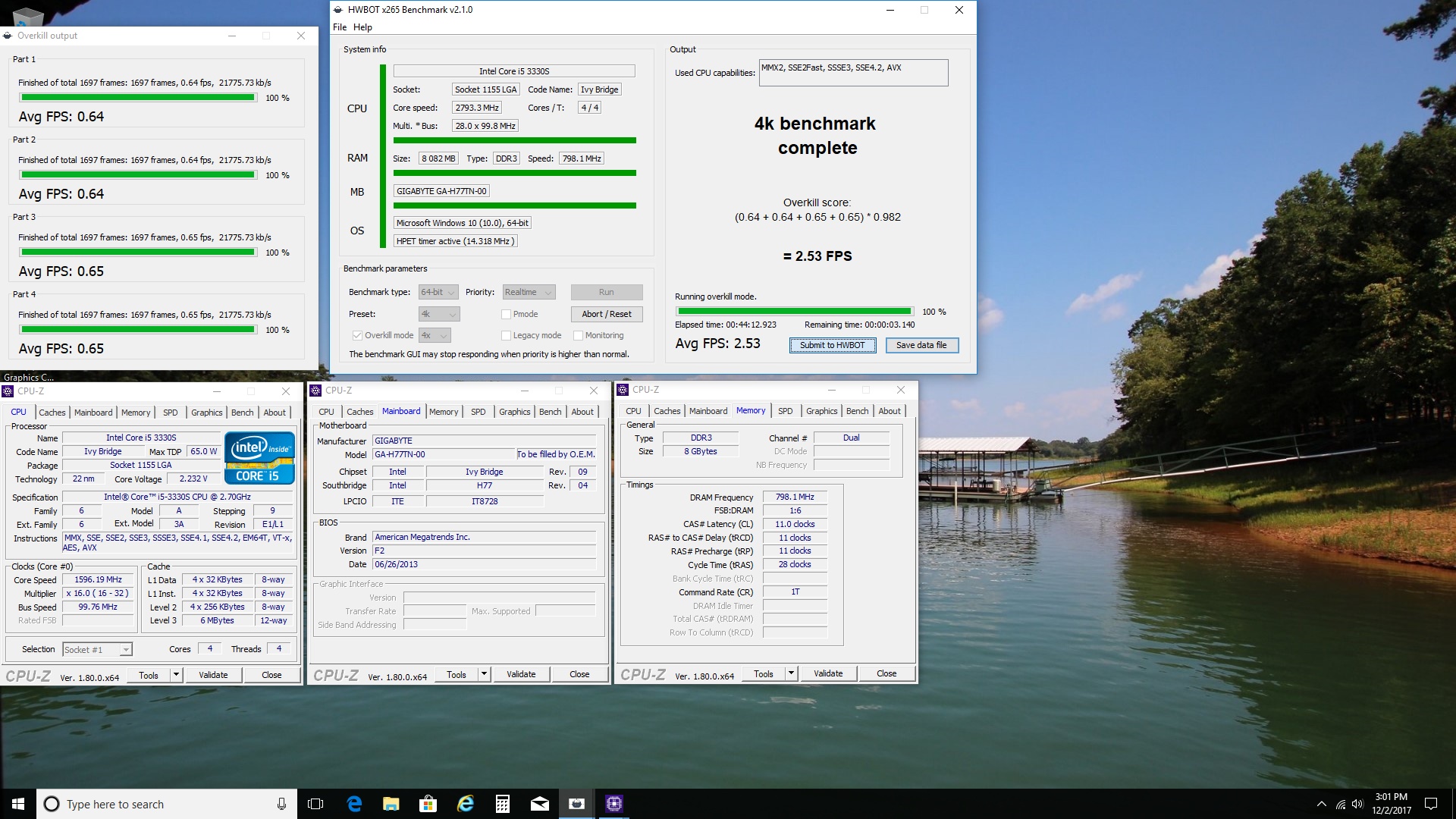This screenshot has height=819, width=1456.
Task: Open network status tray icon
Action: click(1340, 804)
